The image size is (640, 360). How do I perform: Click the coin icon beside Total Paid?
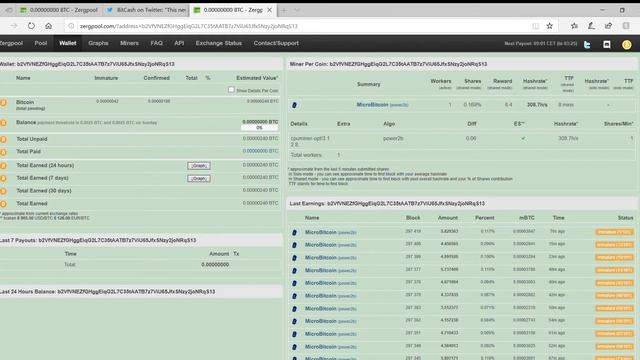(x=3, y=152)
